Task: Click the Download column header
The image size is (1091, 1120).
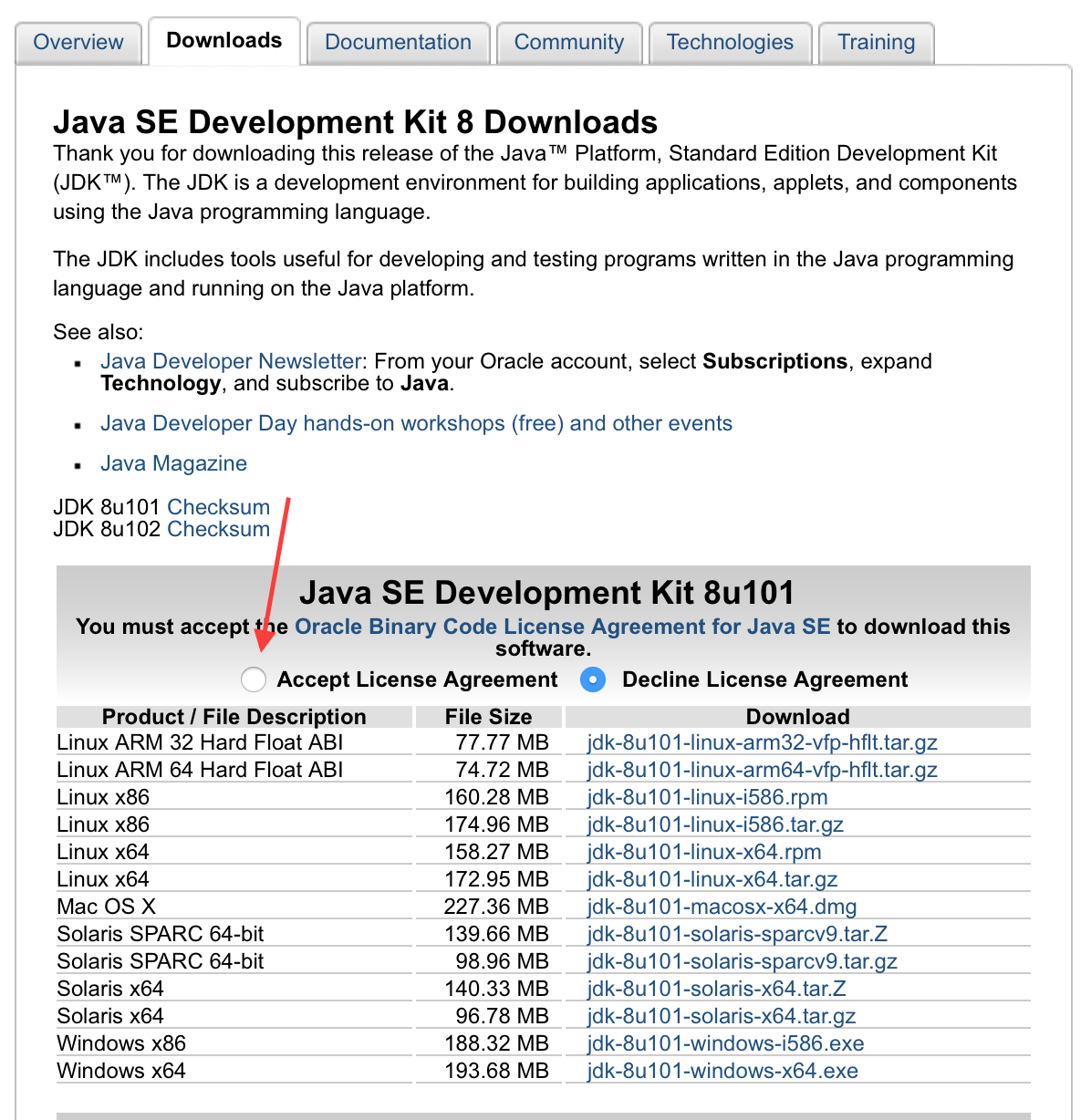Action: 798,717
